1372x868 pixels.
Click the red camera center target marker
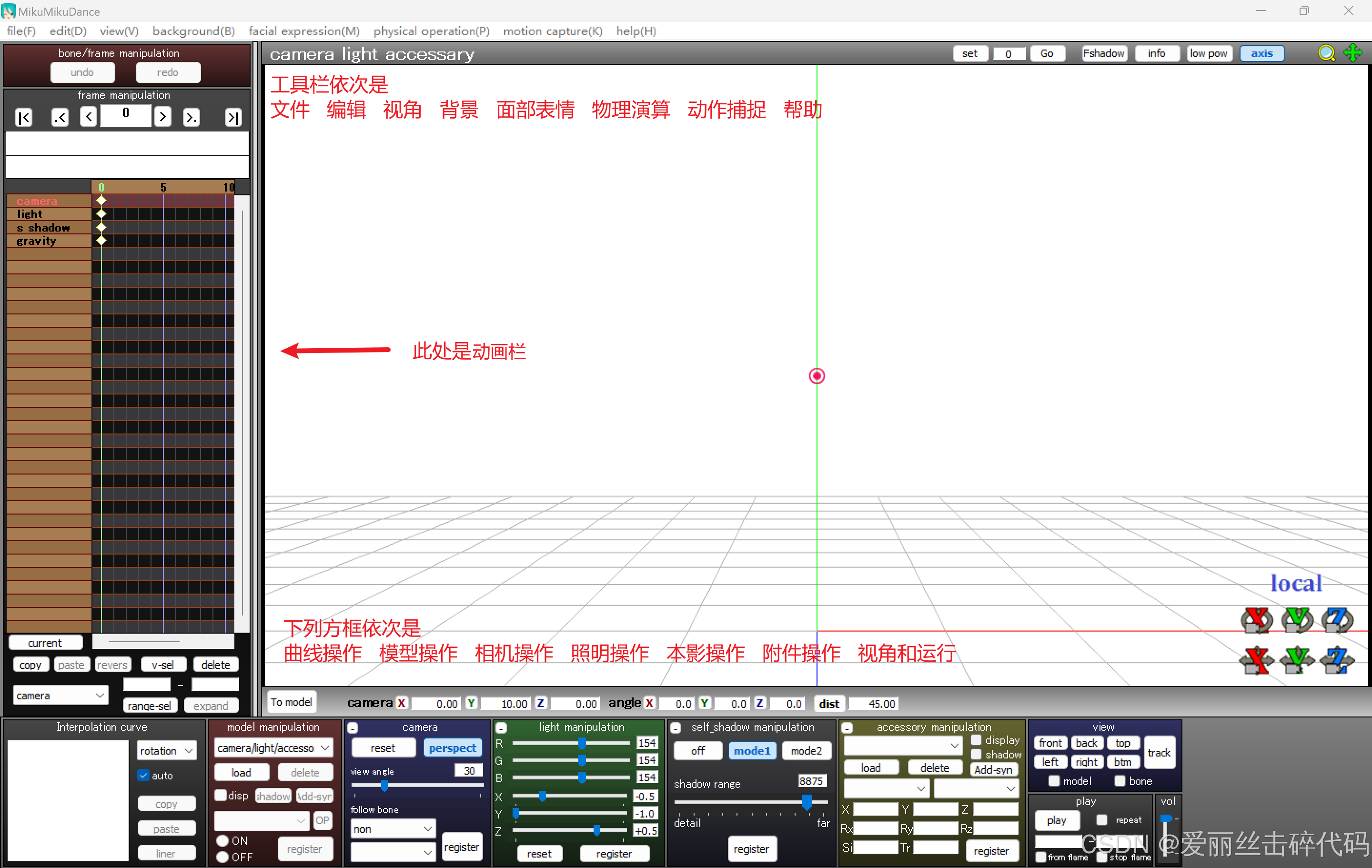tap(817, 376)
